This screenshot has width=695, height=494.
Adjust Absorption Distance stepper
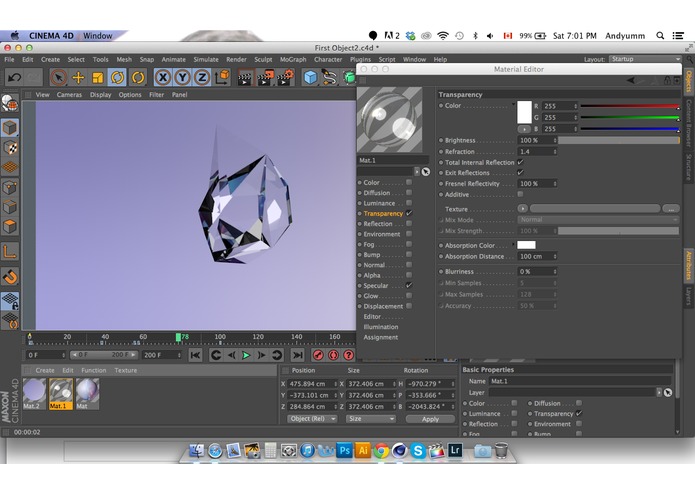pyautogui.click(x=554, y=256)
